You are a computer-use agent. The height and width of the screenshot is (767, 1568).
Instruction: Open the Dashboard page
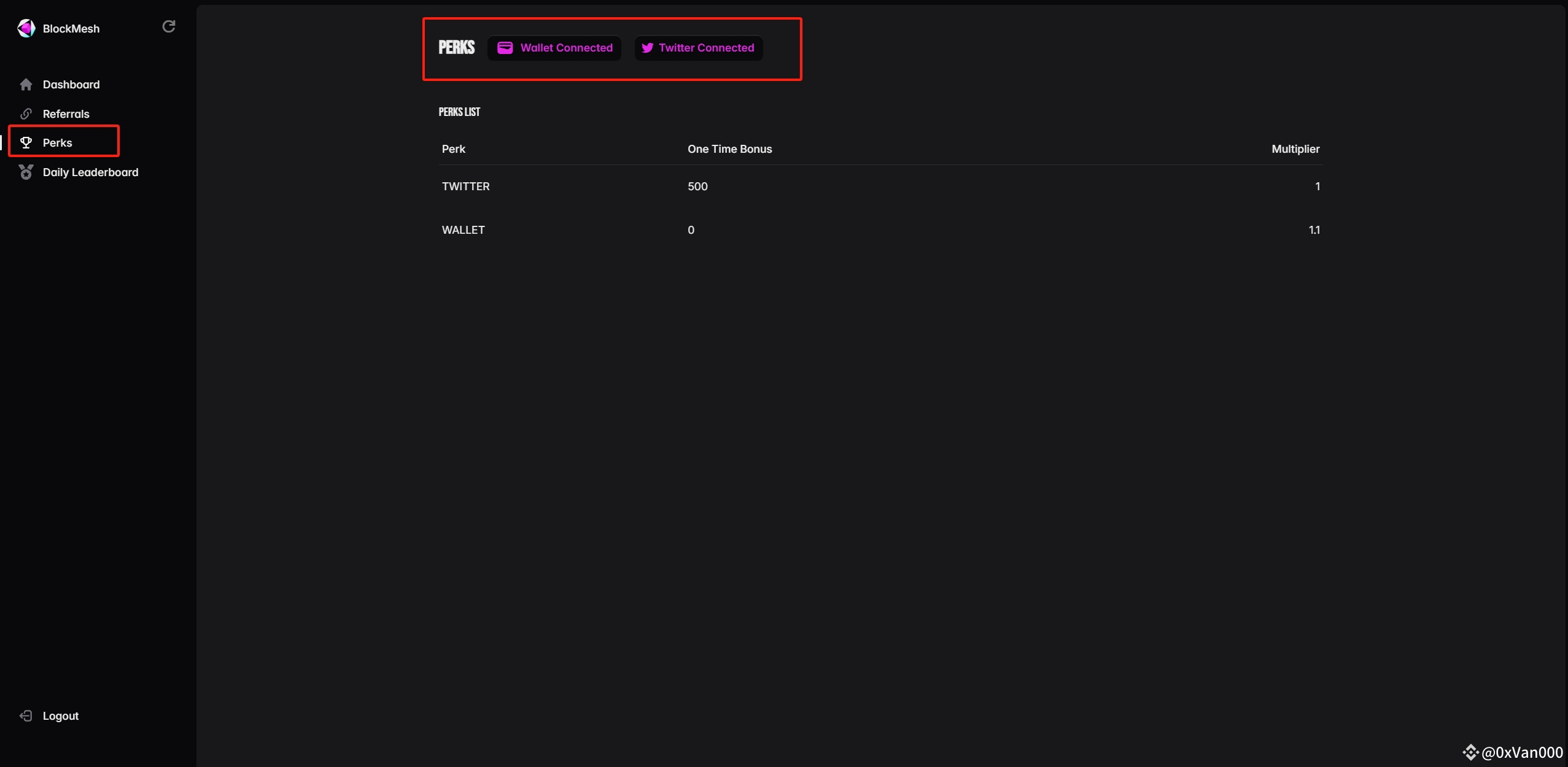(71, 85)
